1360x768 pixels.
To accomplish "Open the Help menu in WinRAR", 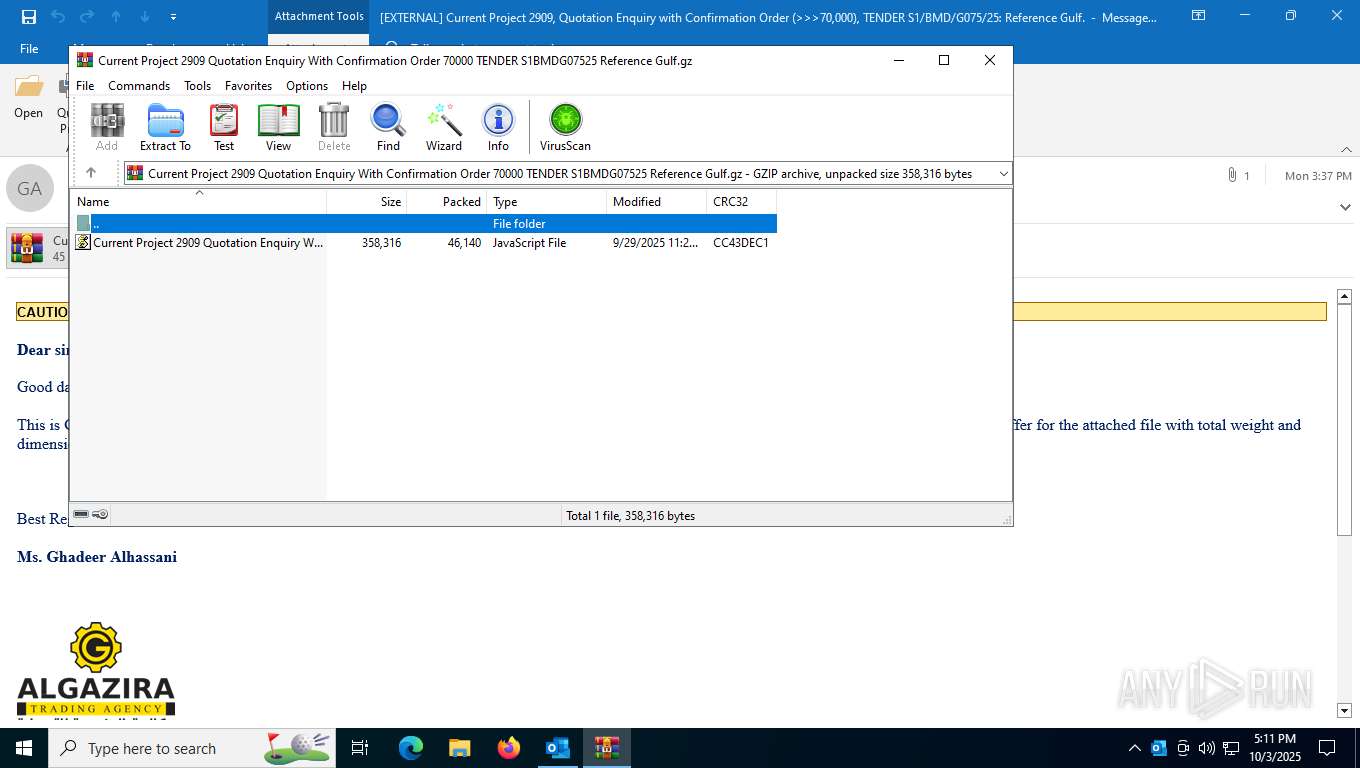I will (354, 86).
